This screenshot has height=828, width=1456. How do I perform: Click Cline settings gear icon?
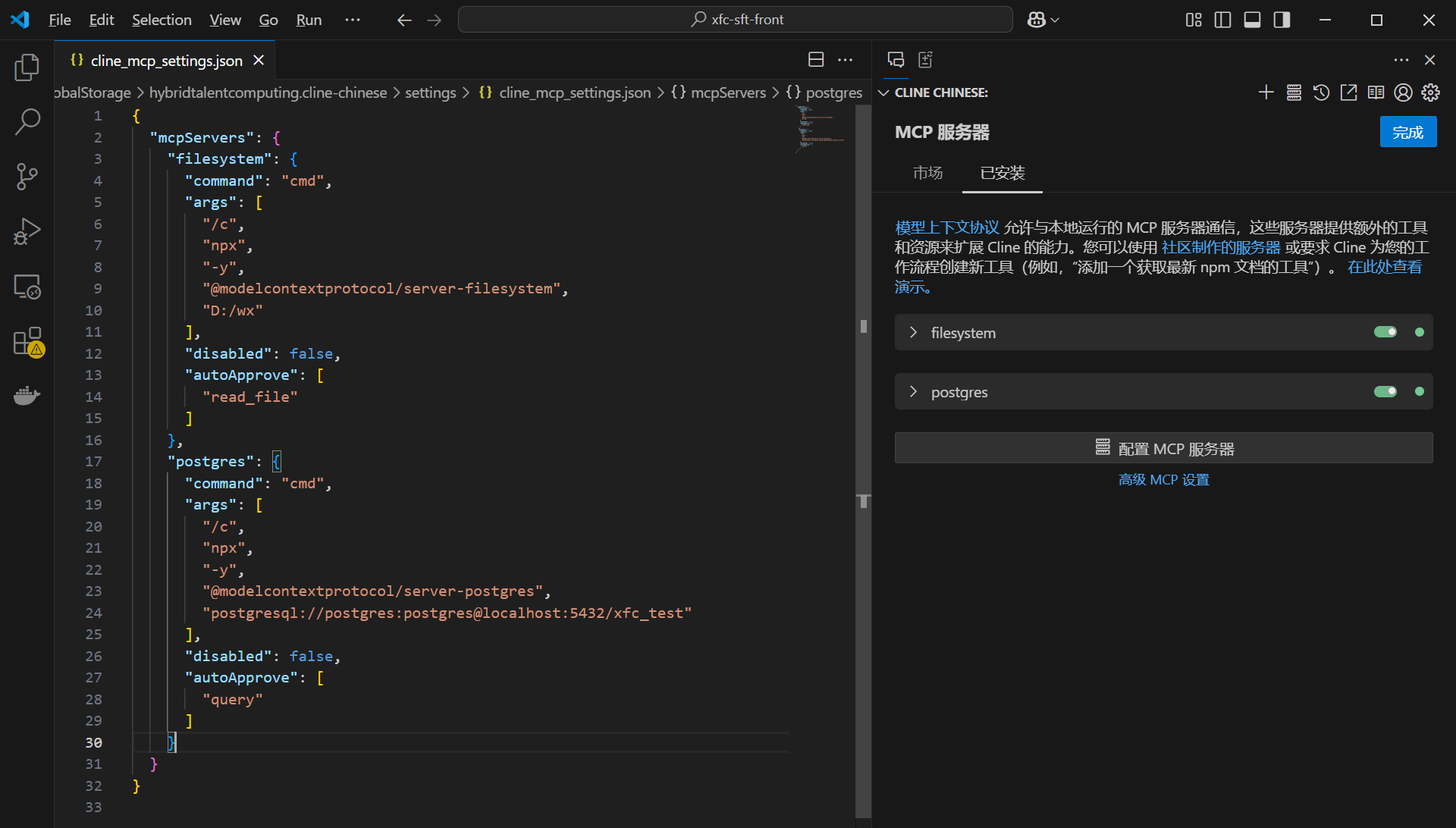[1430, 93]
